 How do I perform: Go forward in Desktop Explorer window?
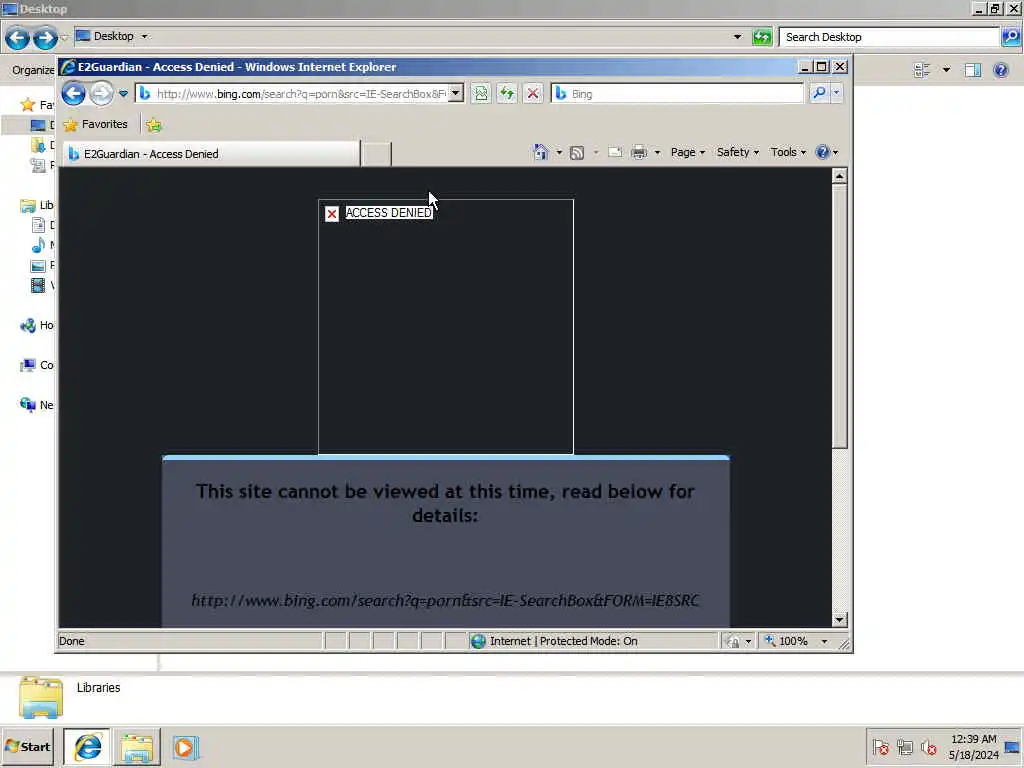point(45,38)
